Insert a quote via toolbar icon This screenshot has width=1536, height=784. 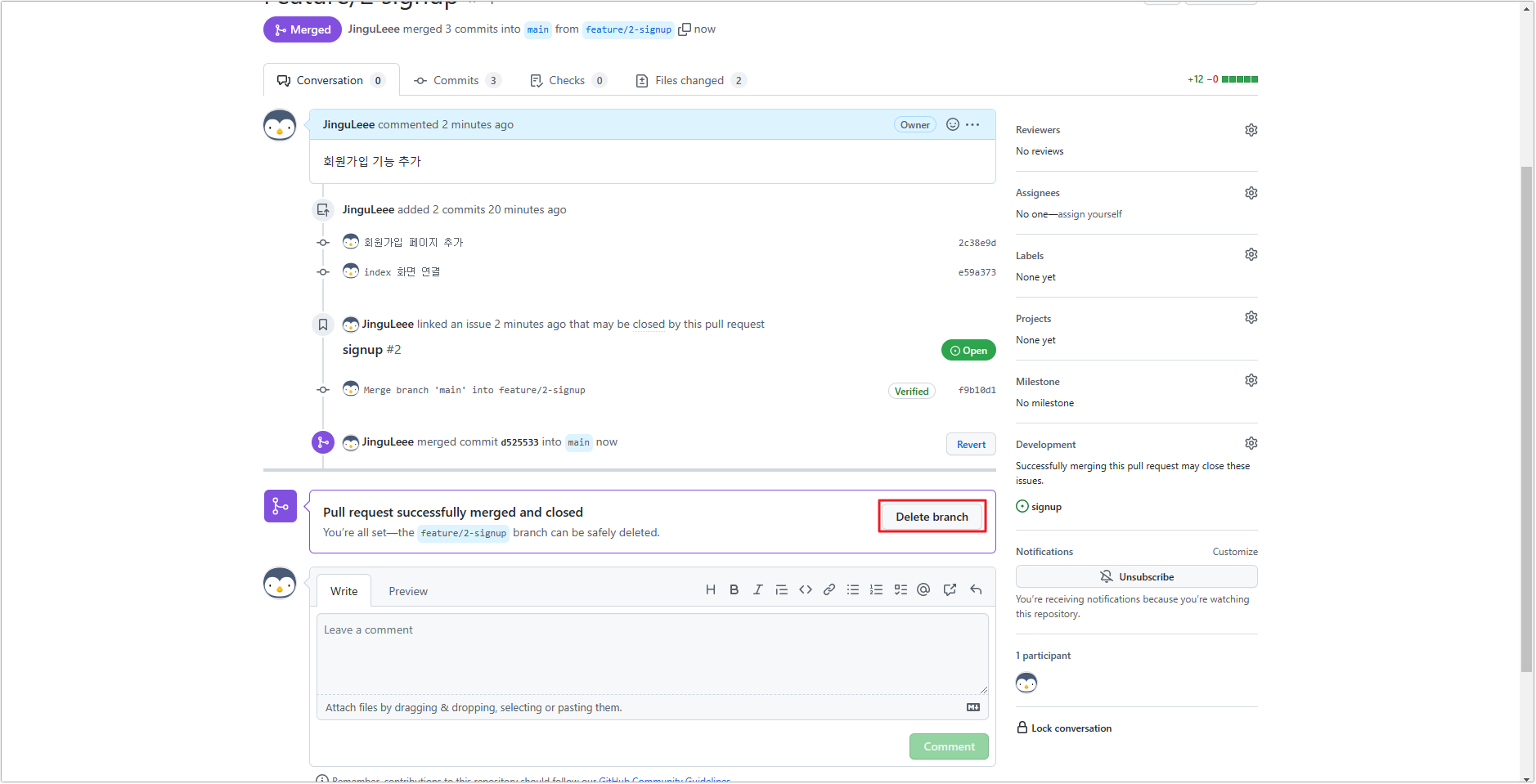point(781,590)
